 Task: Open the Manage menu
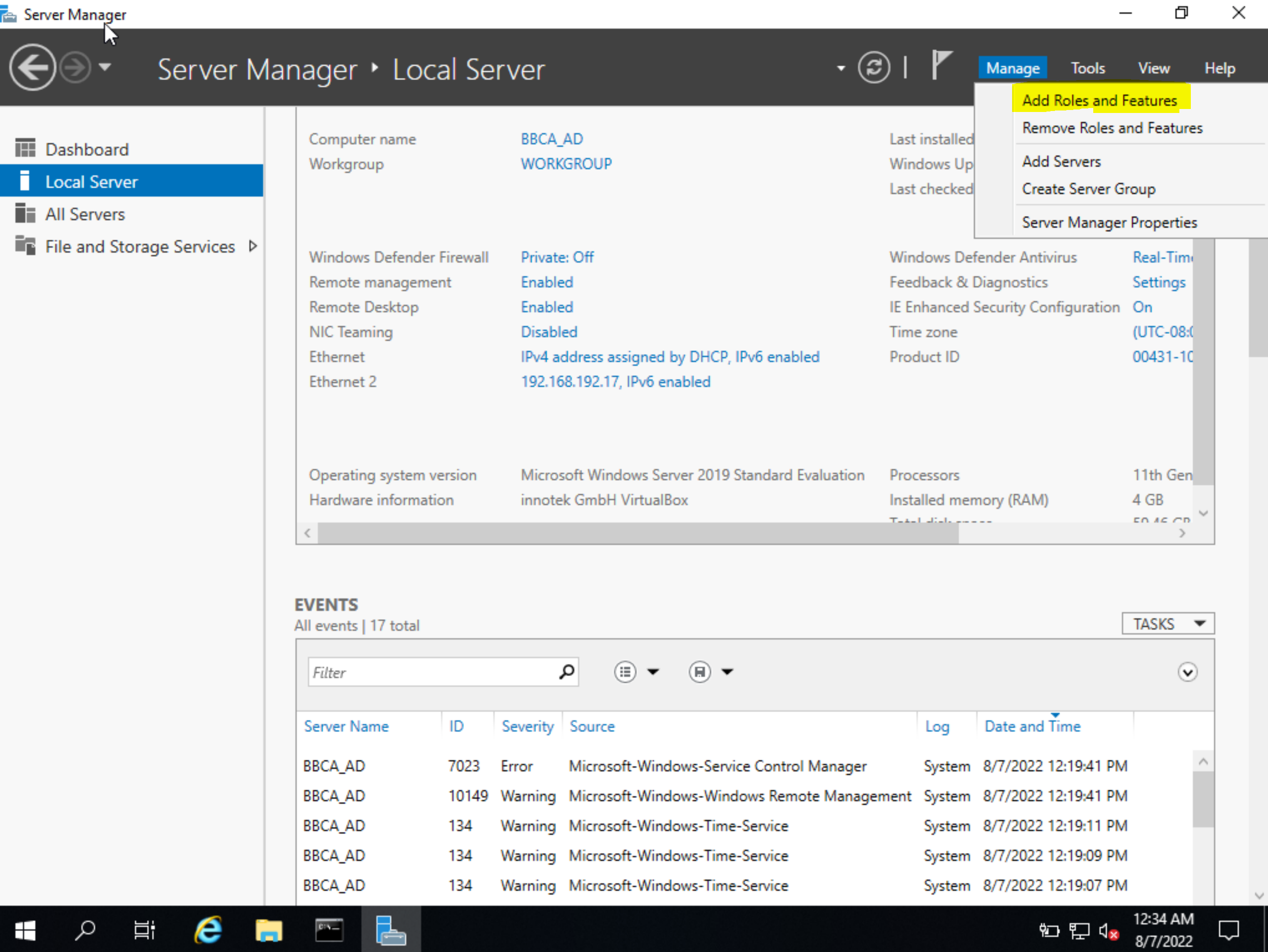[1012, 68]
